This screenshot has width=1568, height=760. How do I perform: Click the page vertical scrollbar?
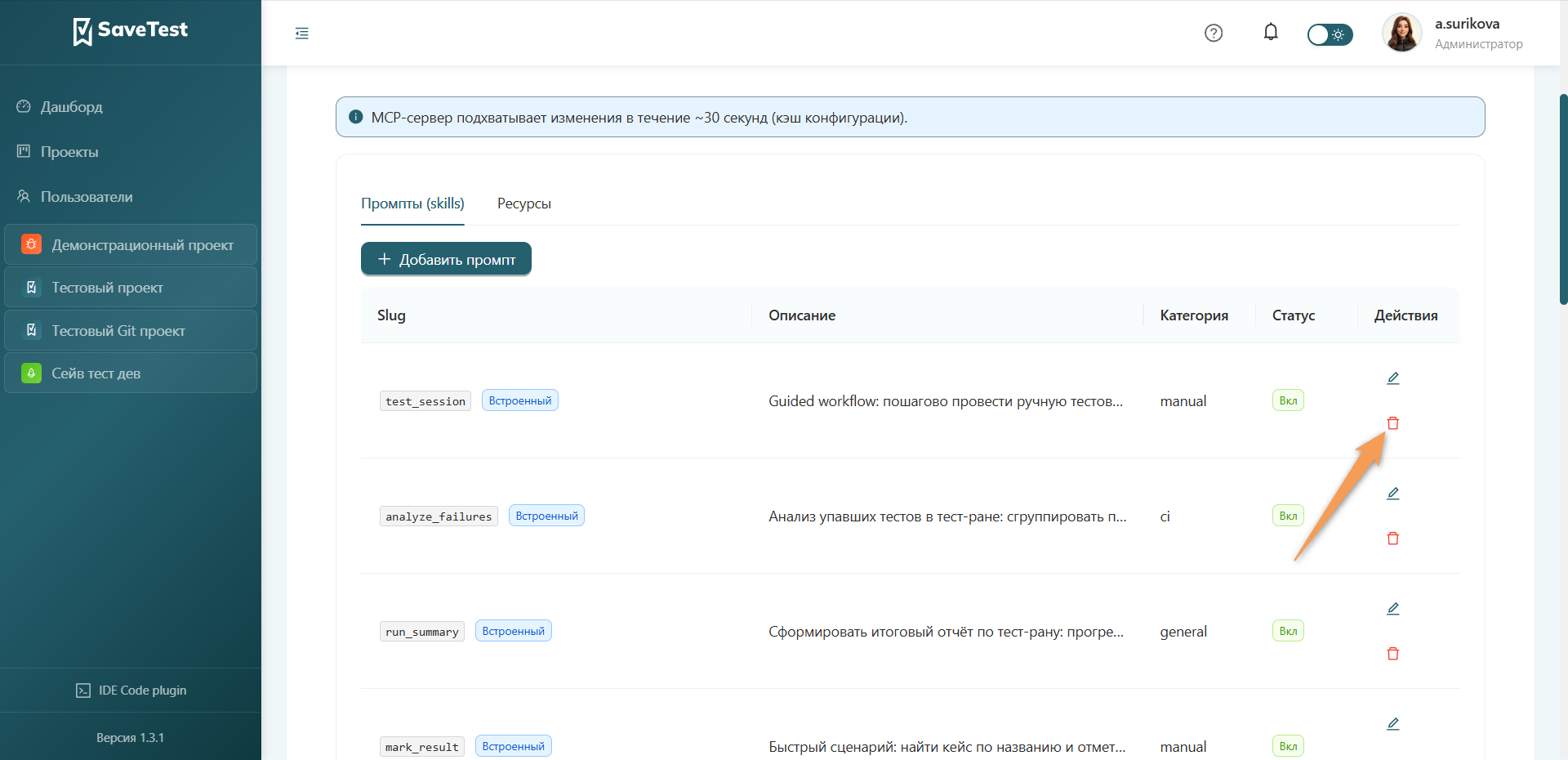click(x=1563, y=199)
